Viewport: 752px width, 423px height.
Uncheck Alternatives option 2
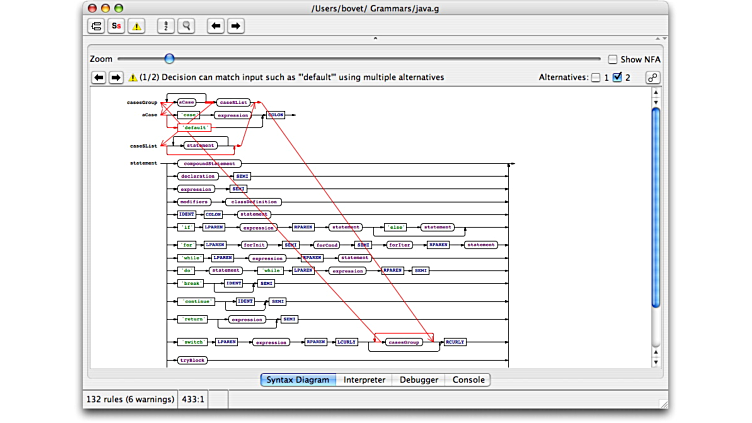pyautogui.click(x=618, y=77)
